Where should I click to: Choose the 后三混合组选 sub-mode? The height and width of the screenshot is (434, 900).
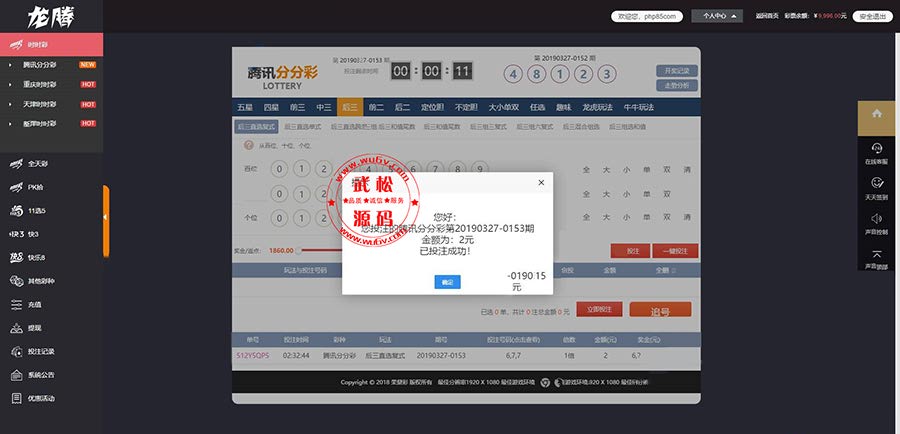581,126
